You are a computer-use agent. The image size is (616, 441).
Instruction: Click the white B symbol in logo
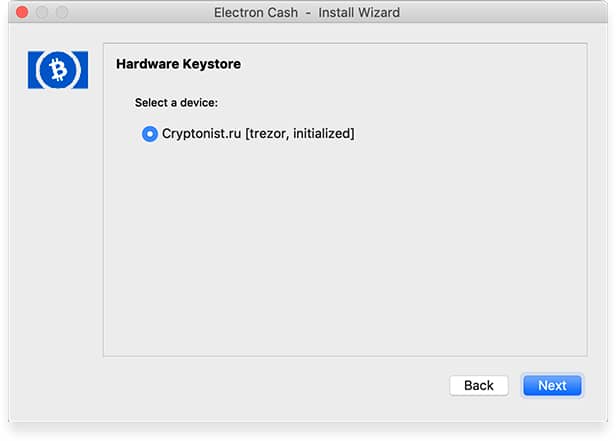[59, 70]
